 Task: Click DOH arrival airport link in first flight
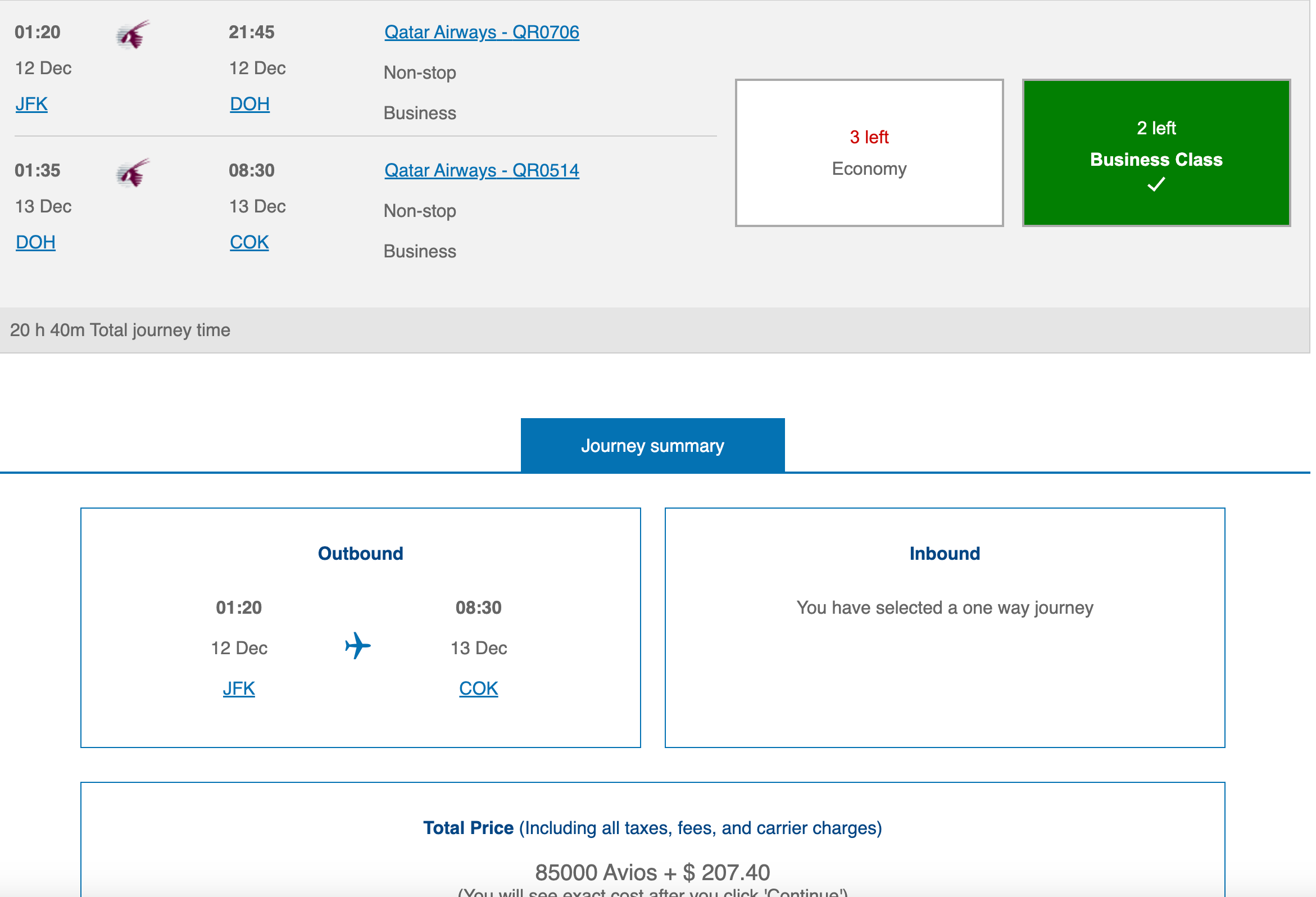pyautogui.click(x=249, y=104)
